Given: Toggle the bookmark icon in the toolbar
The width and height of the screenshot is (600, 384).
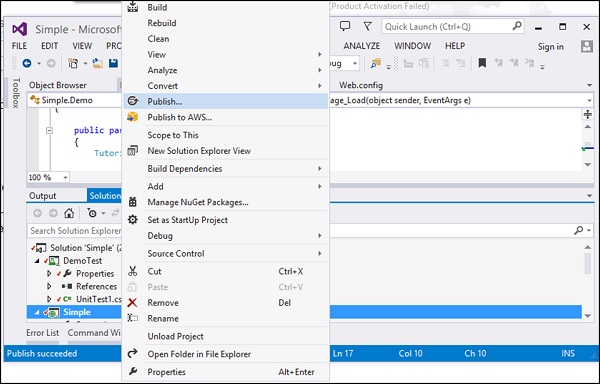Looking at the screenshot, I should pos(482,63).
